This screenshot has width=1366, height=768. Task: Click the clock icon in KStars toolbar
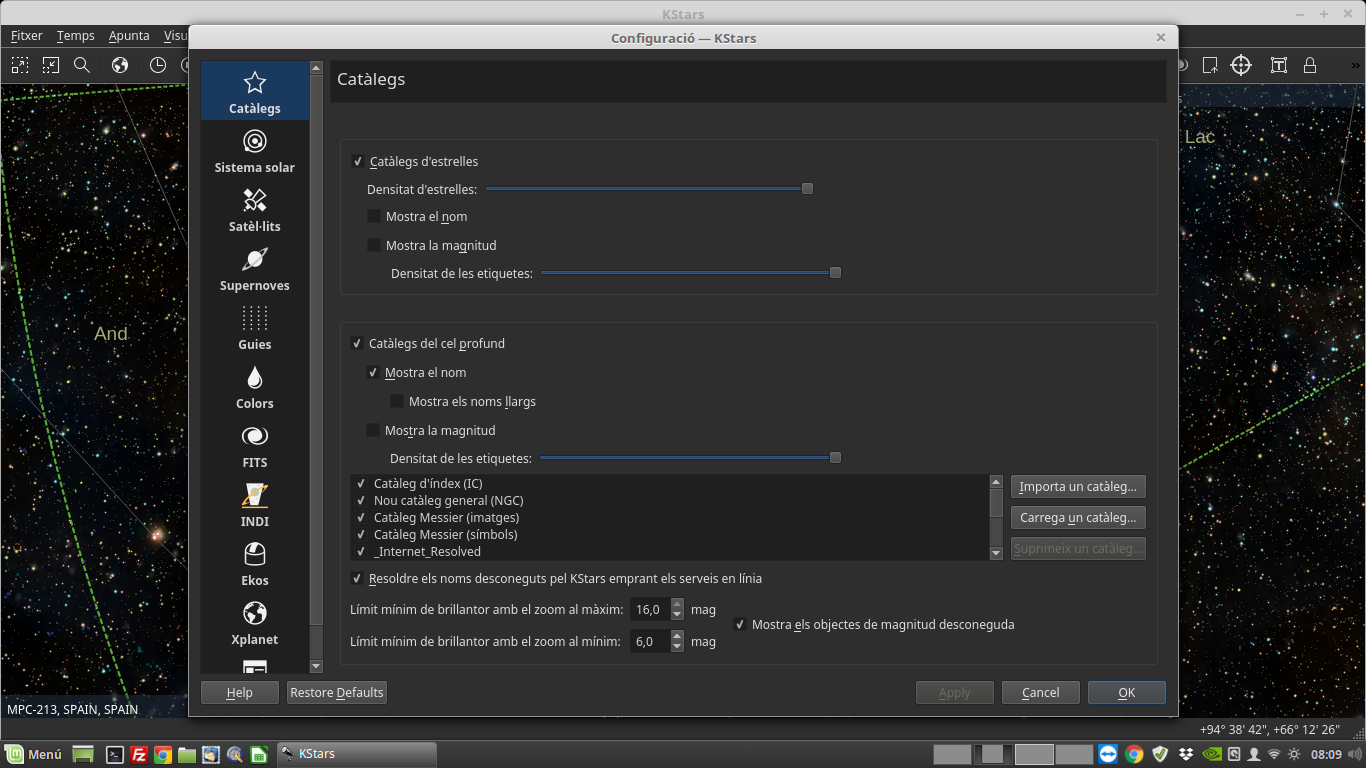pos(158,65)
